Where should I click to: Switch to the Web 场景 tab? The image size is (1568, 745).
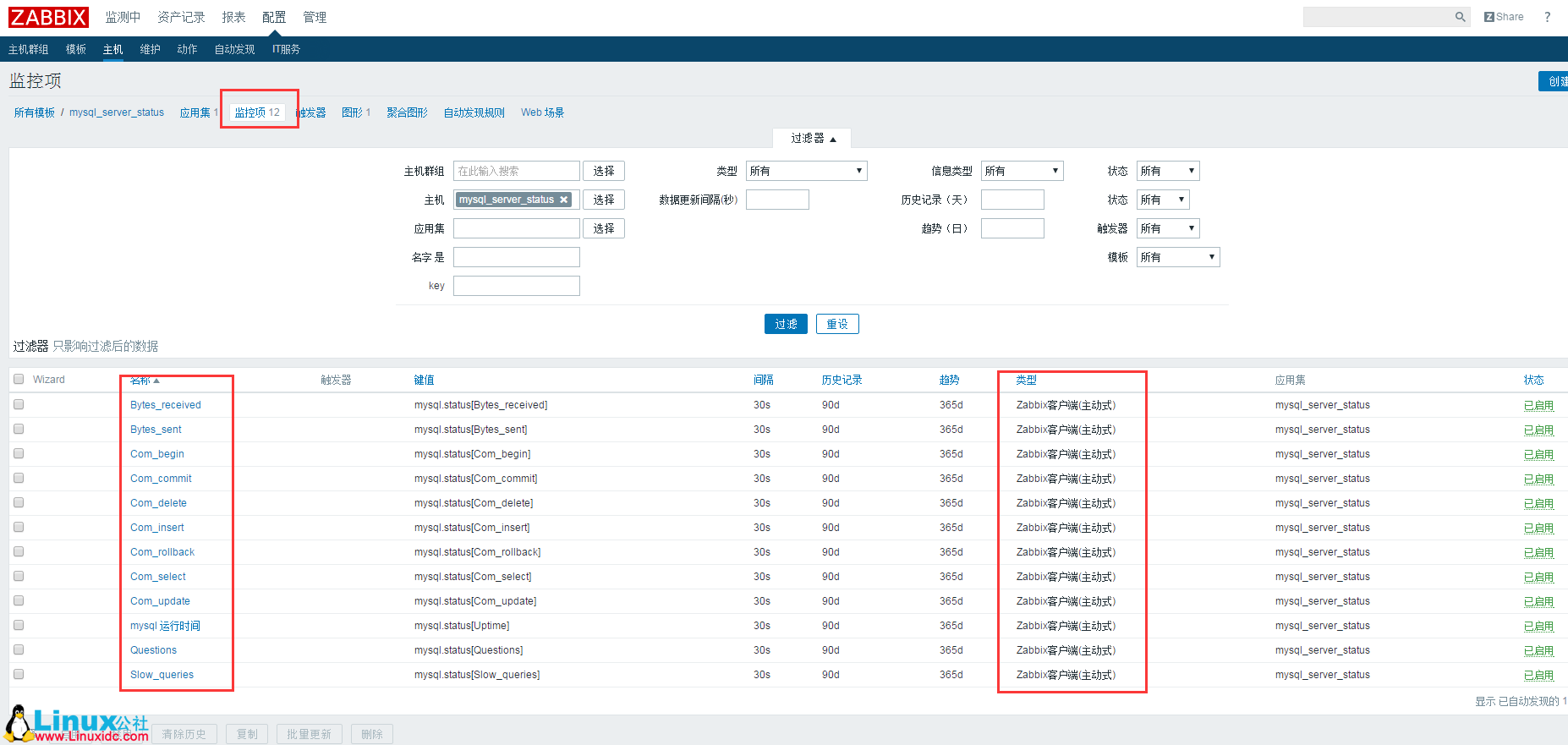pyautogui.click(x=542, y=112)
